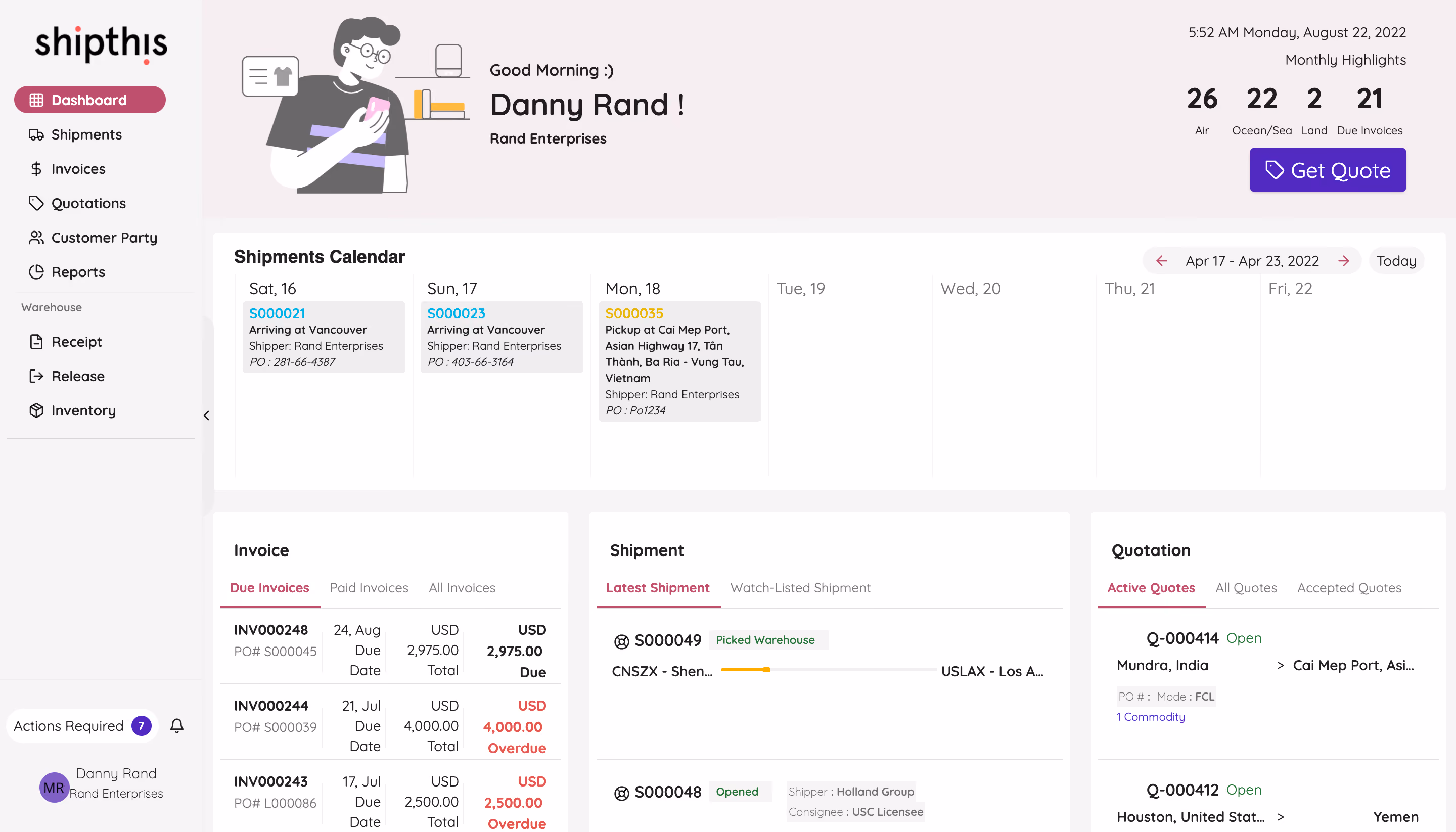Click Mode : FCL on Q-000414
The image size is (1456, 832).
pyautogui.click(x=1186, y=697)
